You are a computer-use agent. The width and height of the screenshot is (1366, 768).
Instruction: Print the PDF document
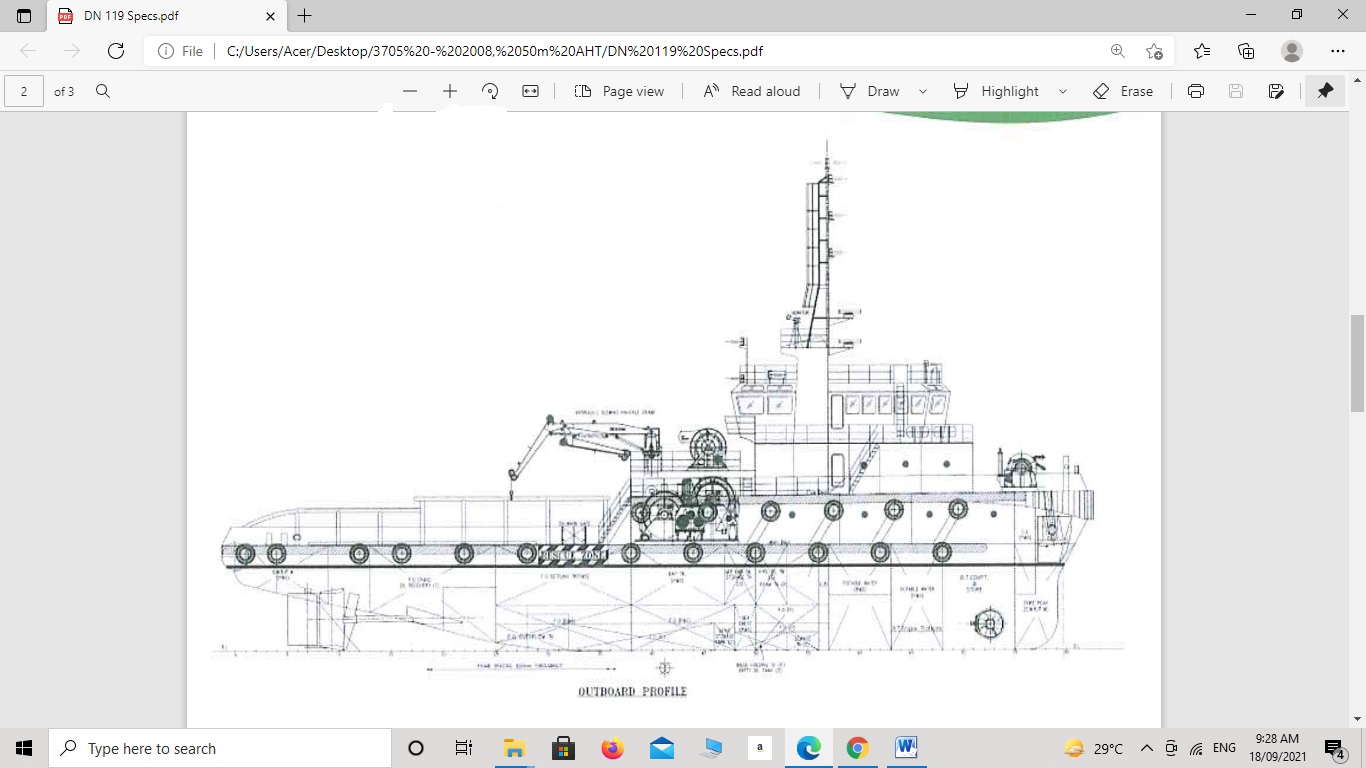point(1196,91)
